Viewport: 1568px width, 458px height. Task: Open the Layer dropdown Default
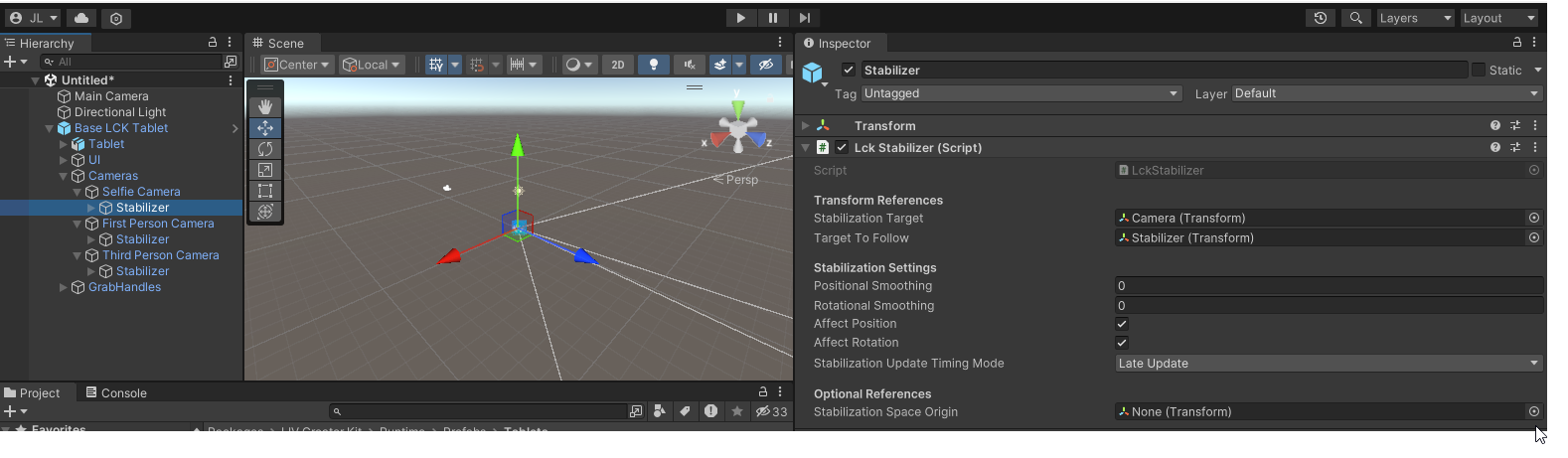coord(1387,93)
